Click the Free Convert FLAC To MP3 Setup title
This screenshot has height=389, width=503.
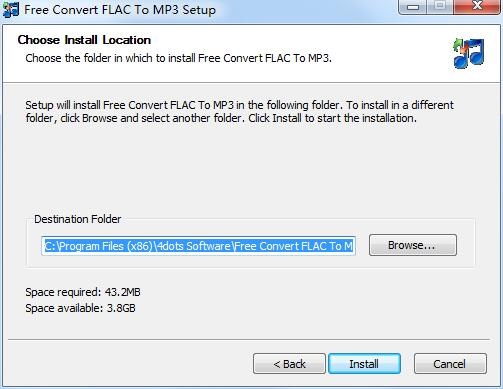click(x=120, y=10)
